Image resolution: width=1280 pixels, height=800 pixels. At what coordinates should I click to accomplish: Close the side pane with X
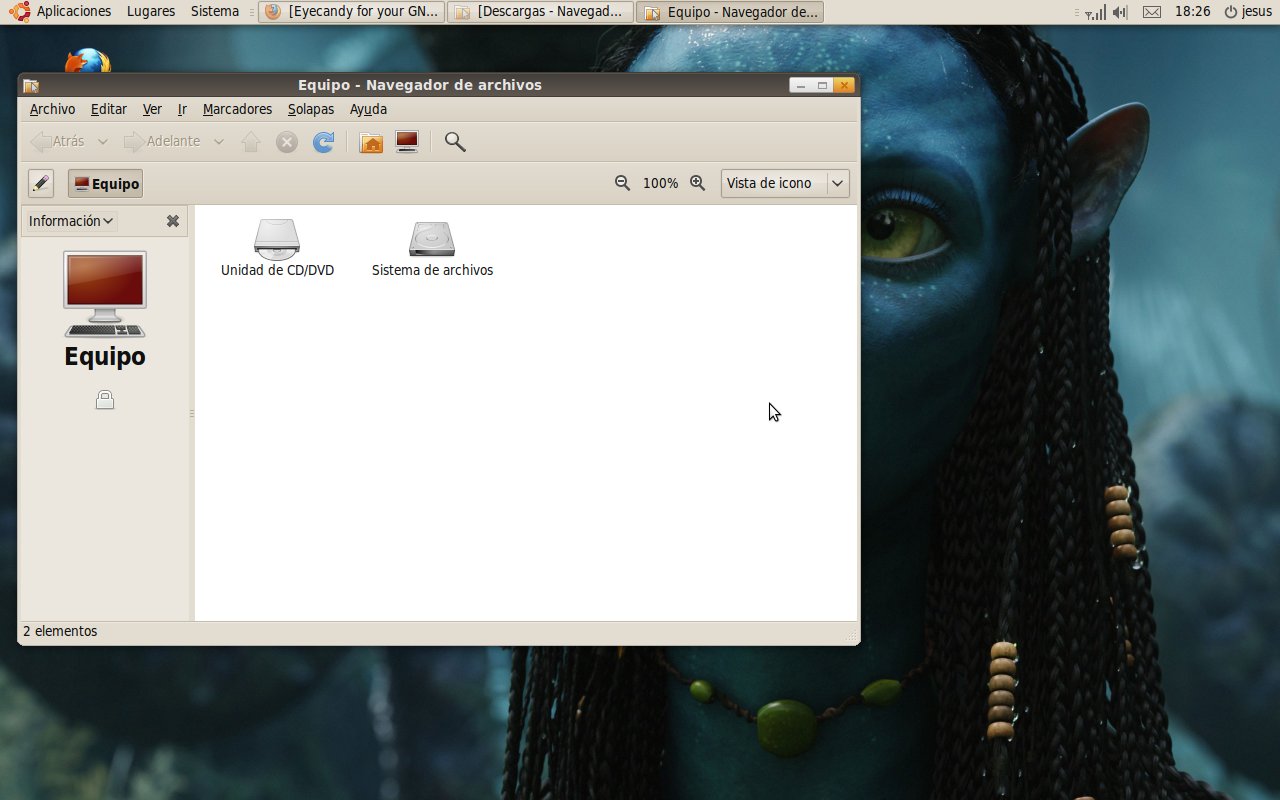[172, 221]
